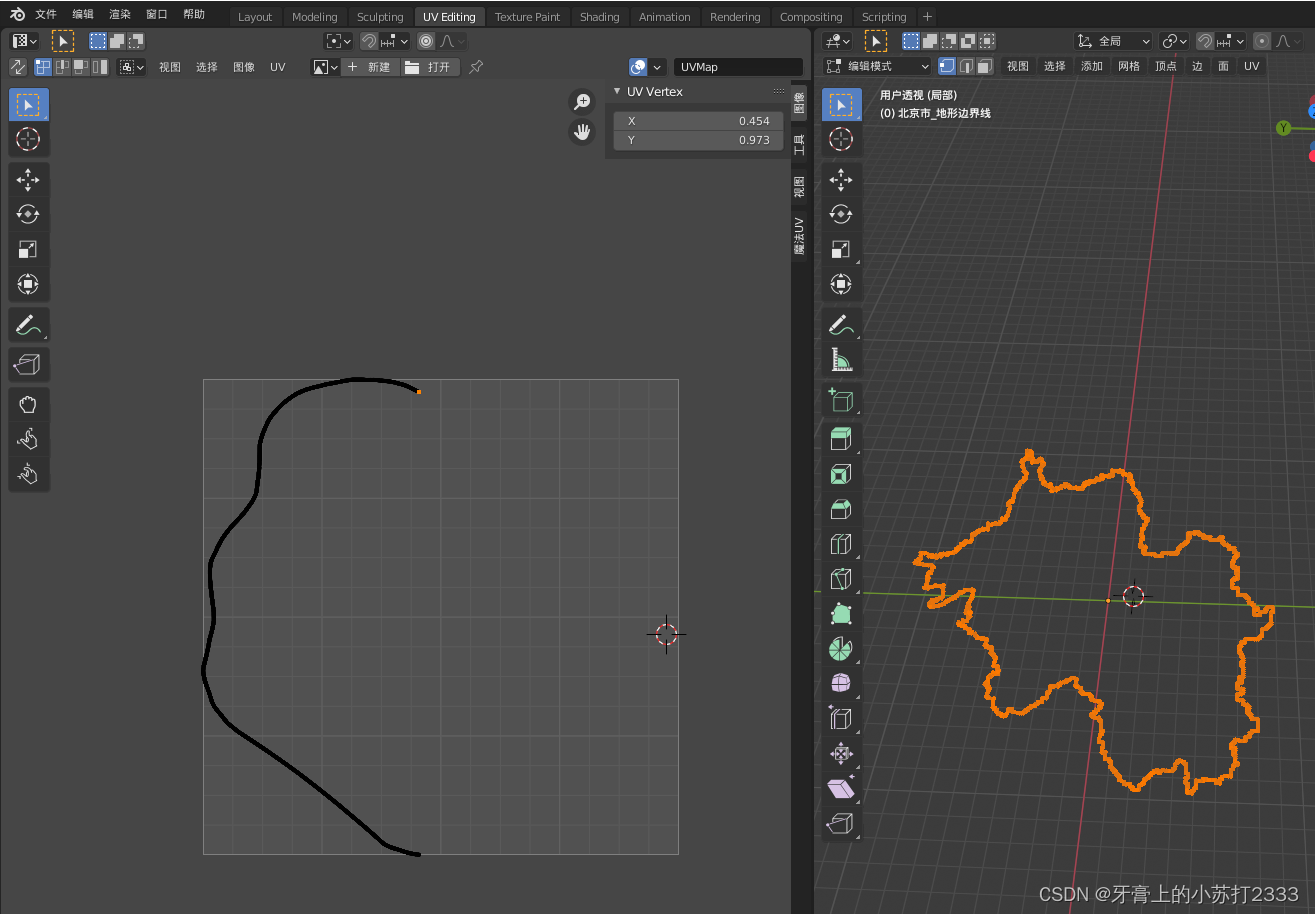Select the UV Relax sculpt tool
The image size is (1315, 914).
tap(28, 439)
